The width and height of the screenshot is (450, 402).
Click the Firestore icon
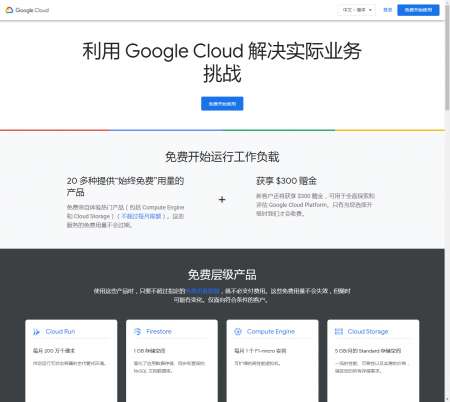click(x=137, y=332)
